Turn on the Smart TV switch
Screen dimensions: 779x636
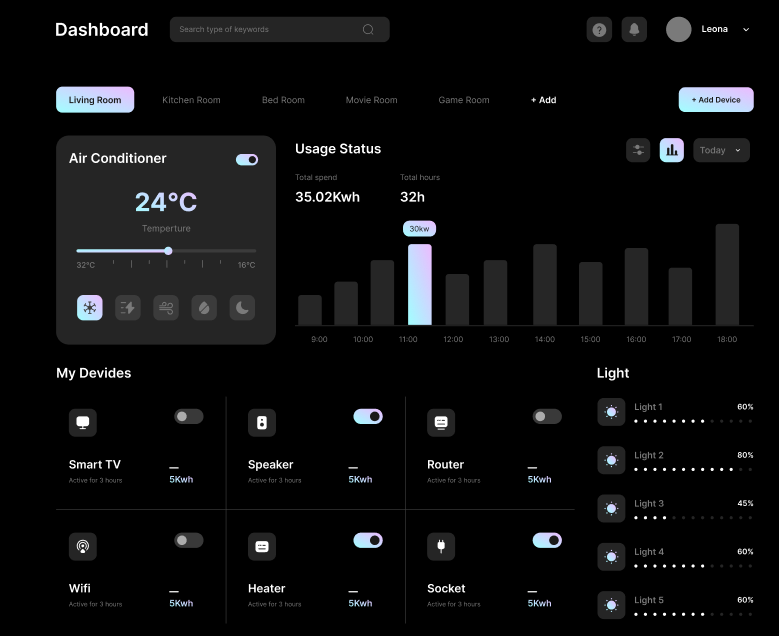click(189, 416)
